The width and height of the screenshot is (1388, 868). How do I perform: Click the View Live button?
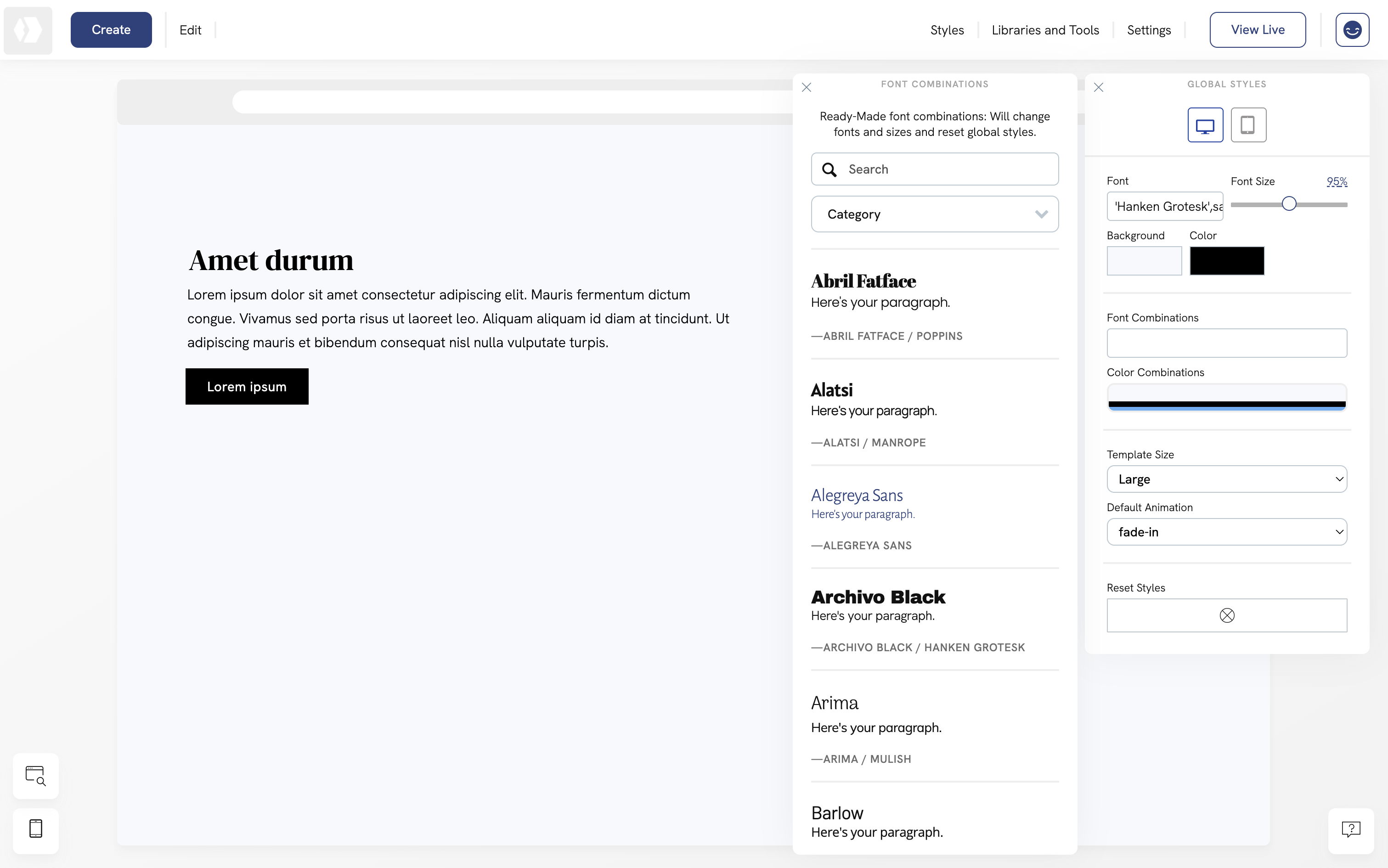(x=1257, y=29)
